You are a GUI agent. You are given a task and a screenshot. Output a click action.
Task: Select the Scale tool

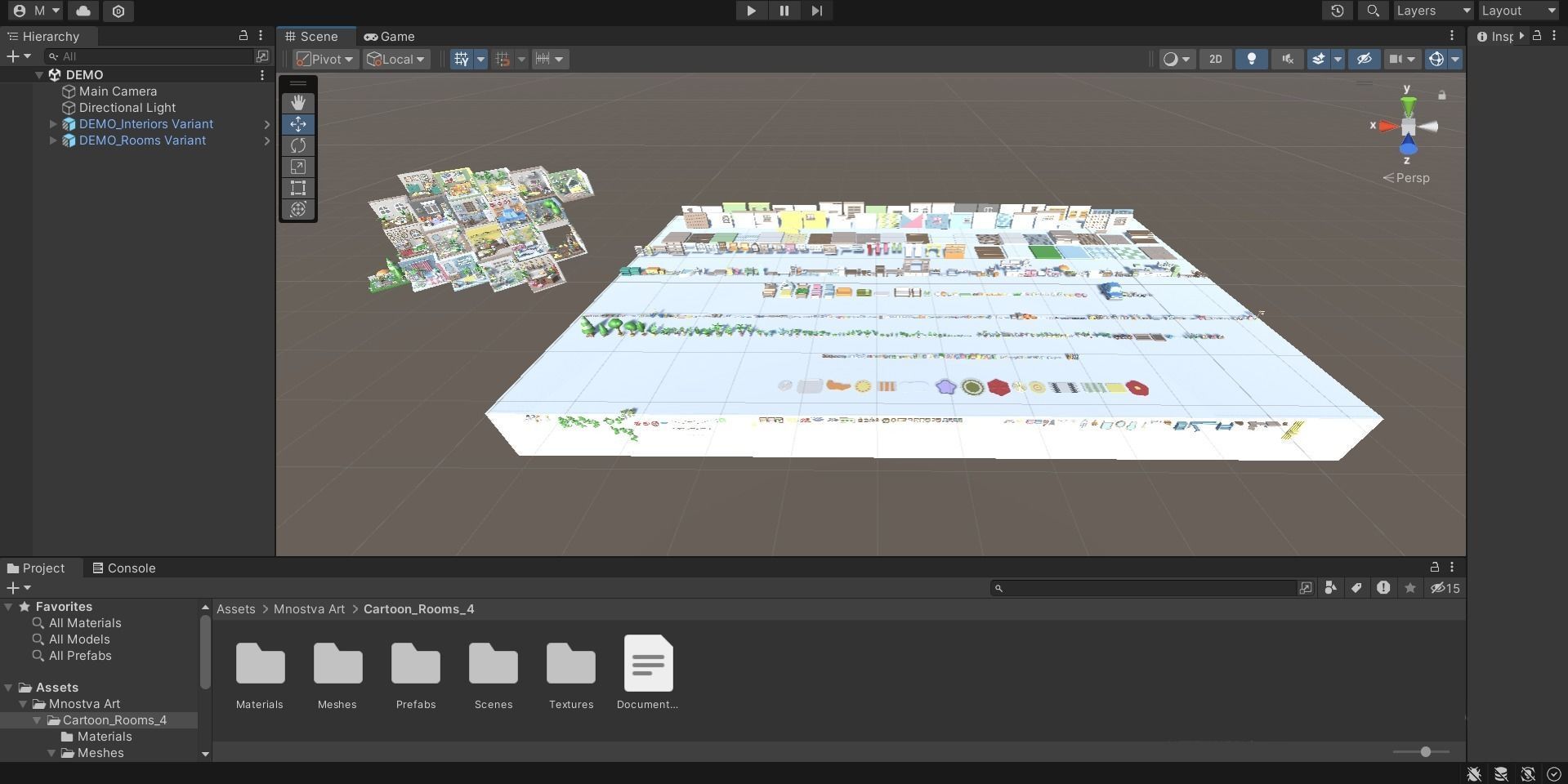(298, 167)
